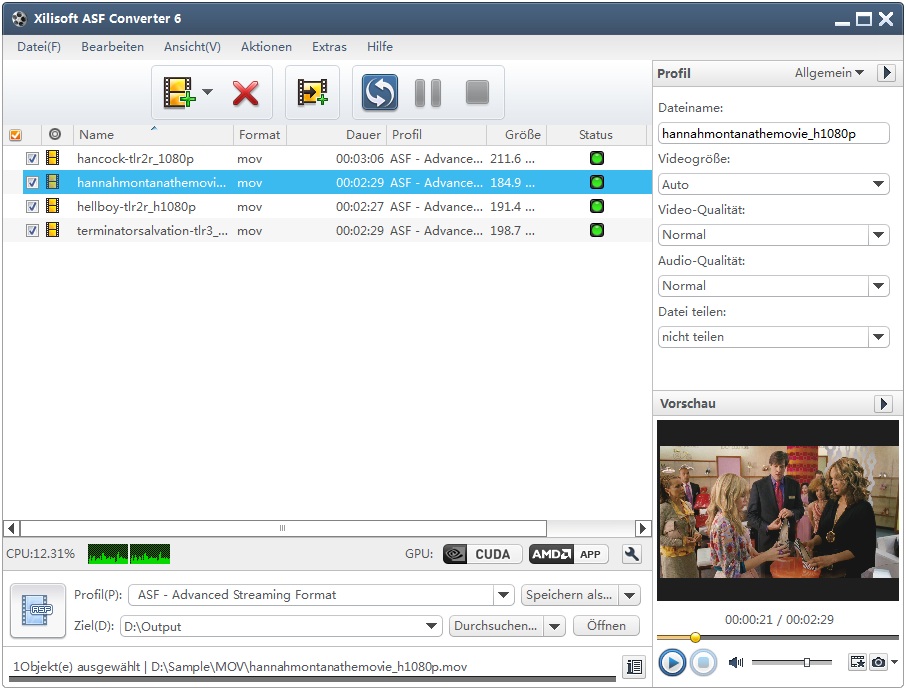Click the Dateiname input field
Screen dimensions: 906x690
click(773, 133)
